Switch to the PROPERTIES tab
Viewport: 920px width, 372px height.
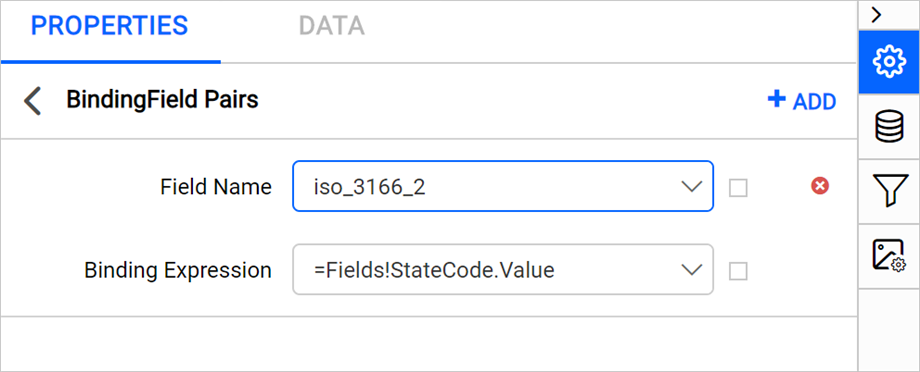pos(110,26)
